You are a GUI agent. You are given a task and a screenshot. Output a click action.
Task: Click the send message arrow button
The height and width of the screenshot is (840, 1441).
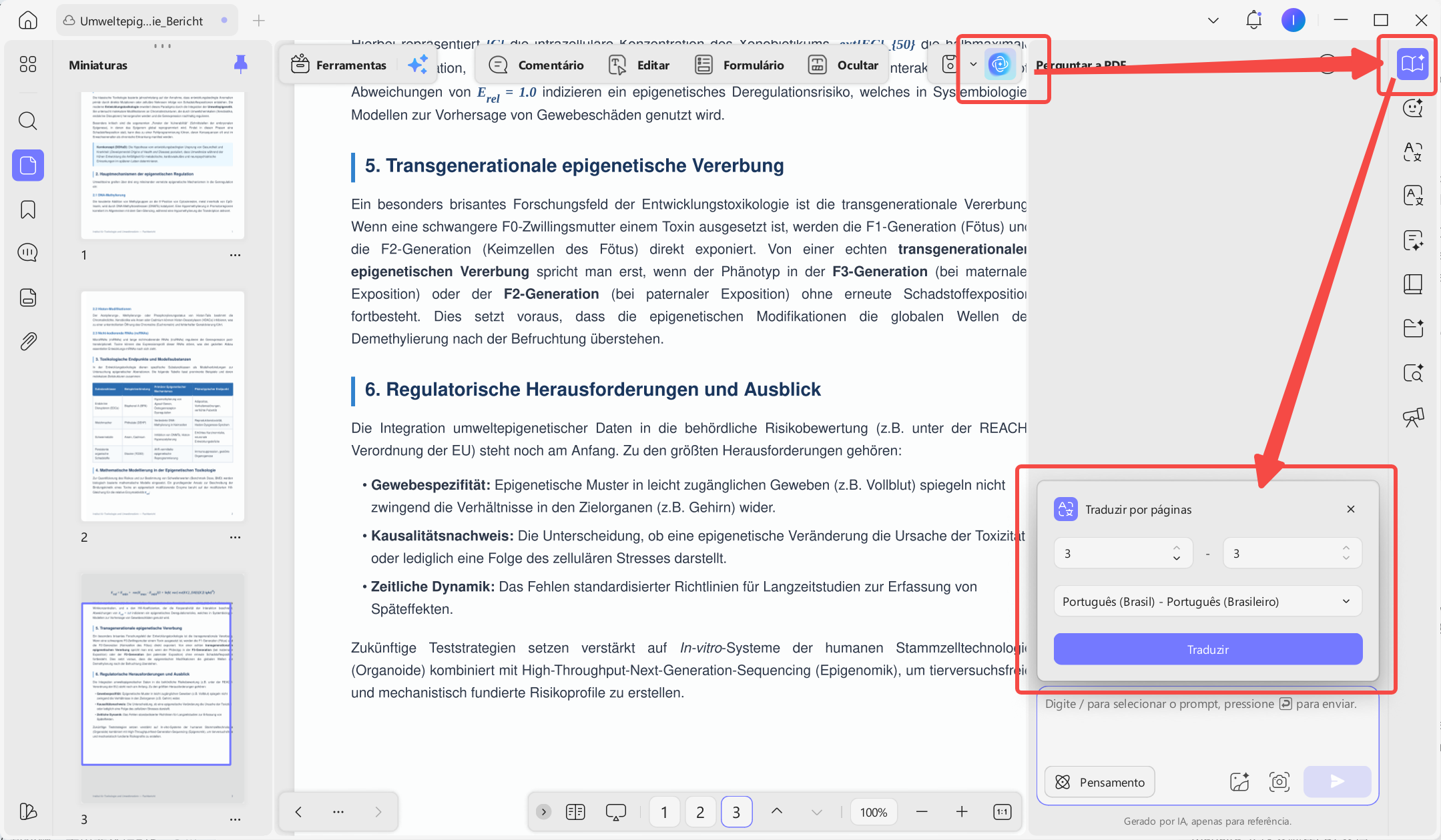[1337, 781]
